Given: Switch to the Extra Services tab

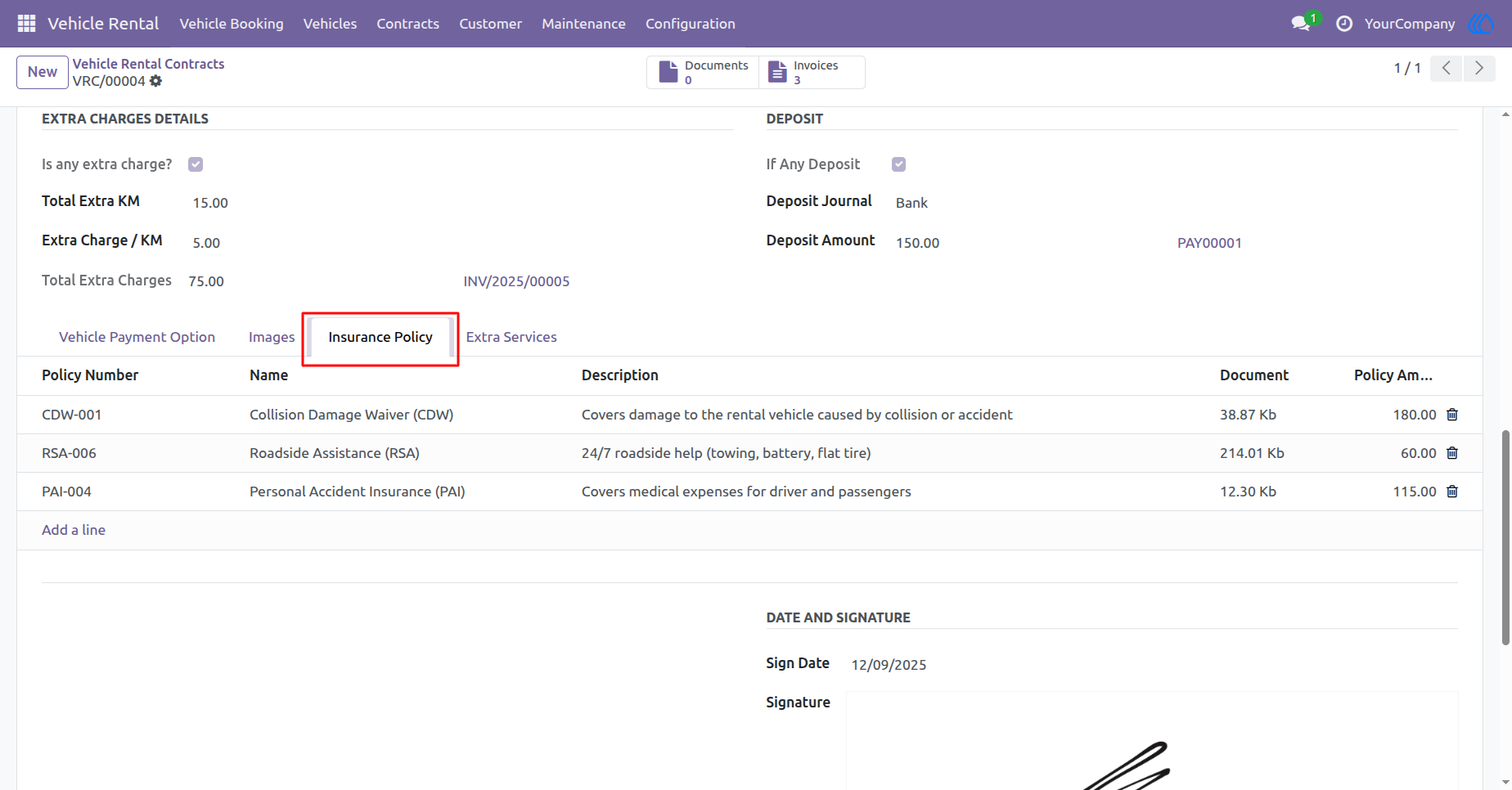Looking at the screenshot, I should [511, 337].
